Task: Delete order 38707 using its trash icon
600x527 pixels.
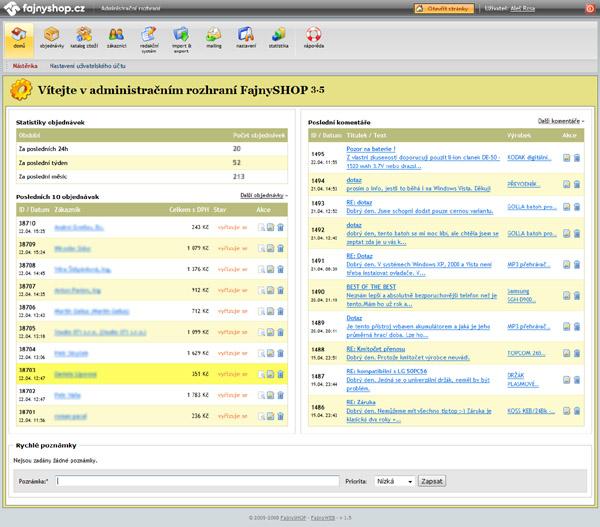Action: click(x=280, y=290)
